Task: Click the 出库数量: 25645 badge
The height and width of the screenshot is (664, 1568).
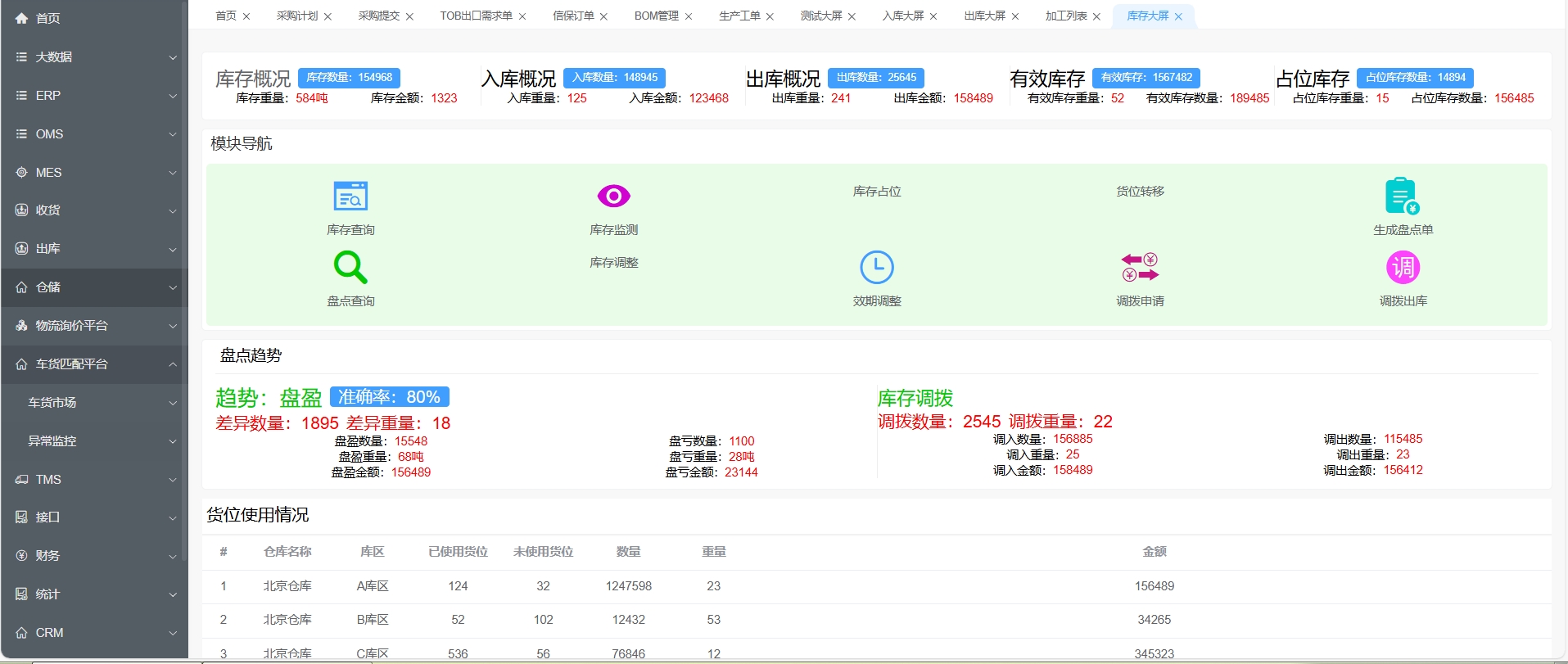Action: tap(876, 78)
